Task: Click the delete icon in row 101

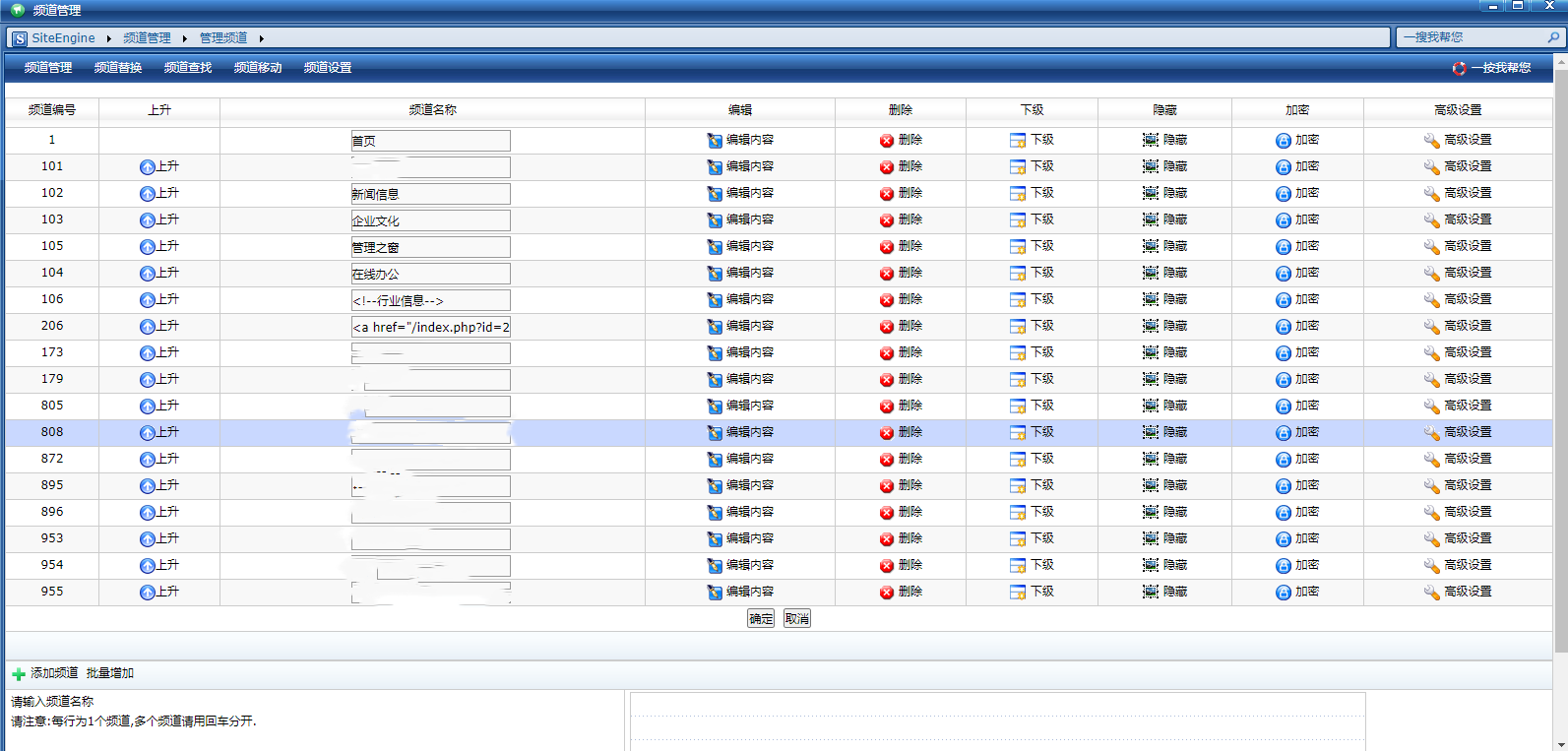Action: point(887,167)
